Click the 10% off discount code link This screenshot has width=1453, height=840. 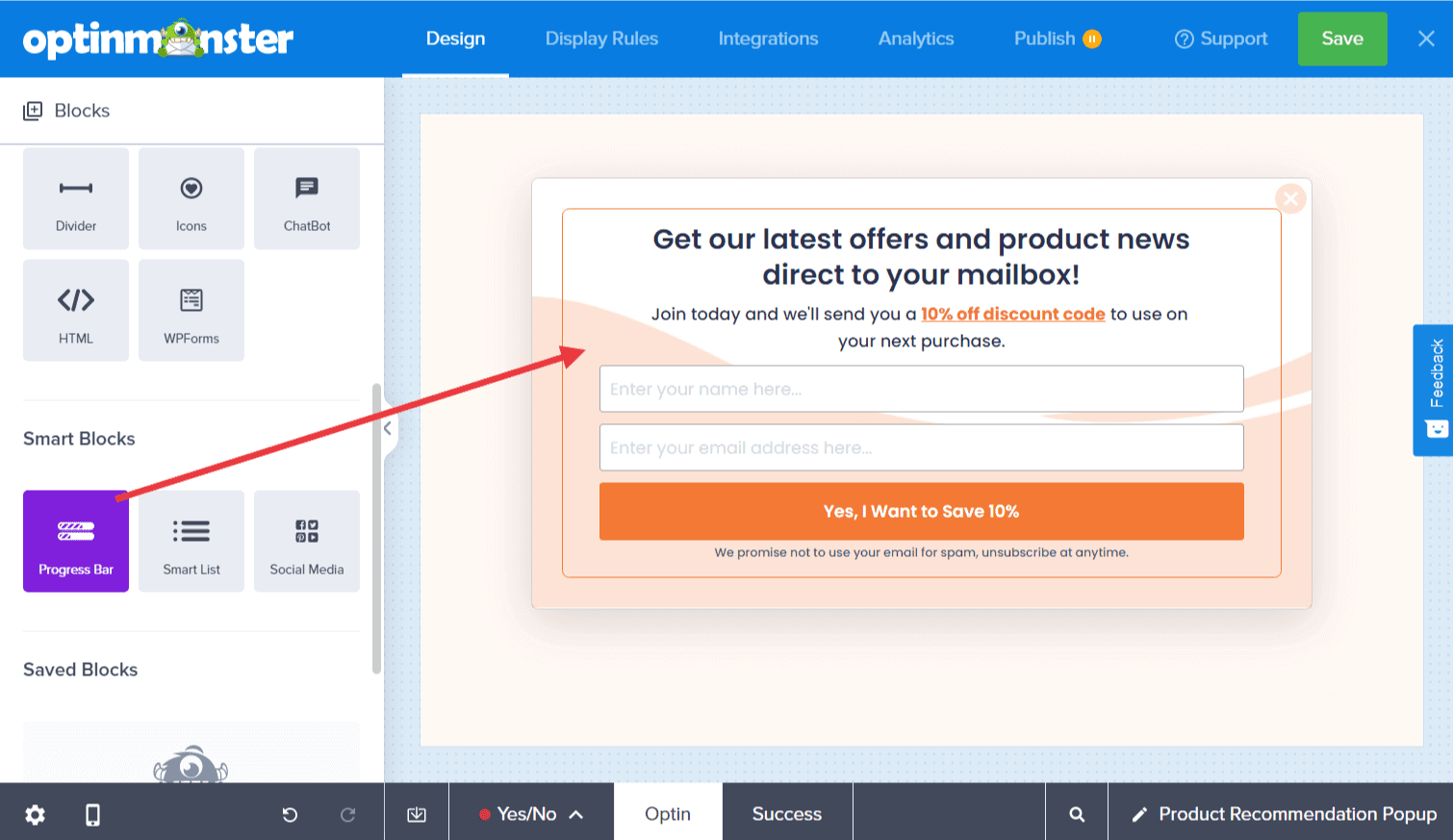1012,314
